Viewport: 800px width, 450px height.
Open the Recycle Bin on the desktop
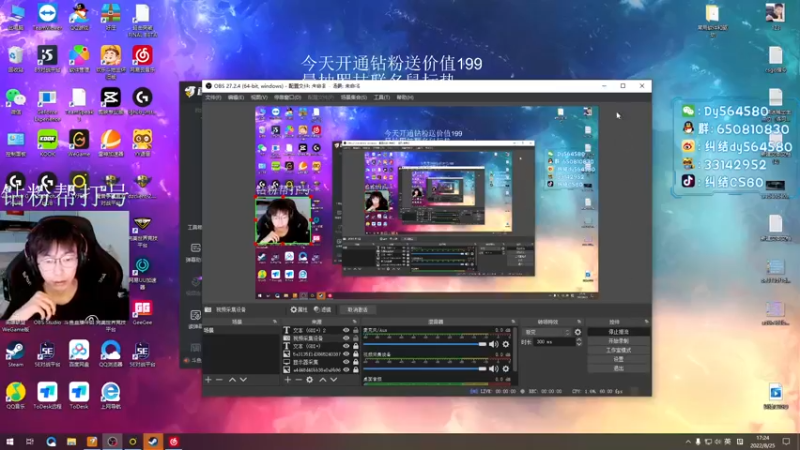click(x=15, y=59)
